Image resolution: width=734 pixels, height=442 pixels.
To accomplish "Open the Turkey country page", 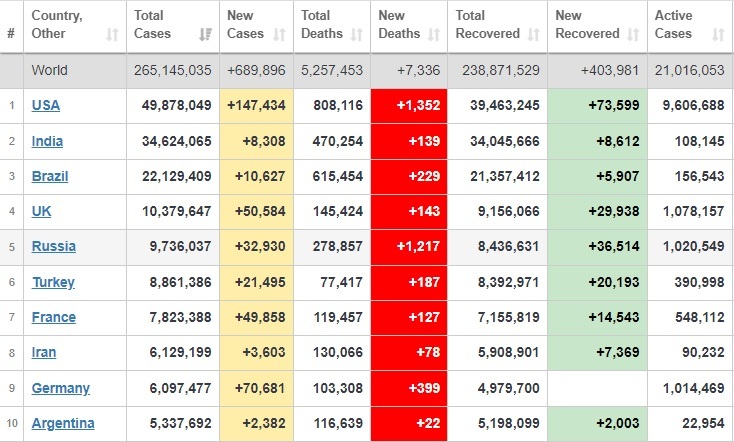I will pos(53,282).
